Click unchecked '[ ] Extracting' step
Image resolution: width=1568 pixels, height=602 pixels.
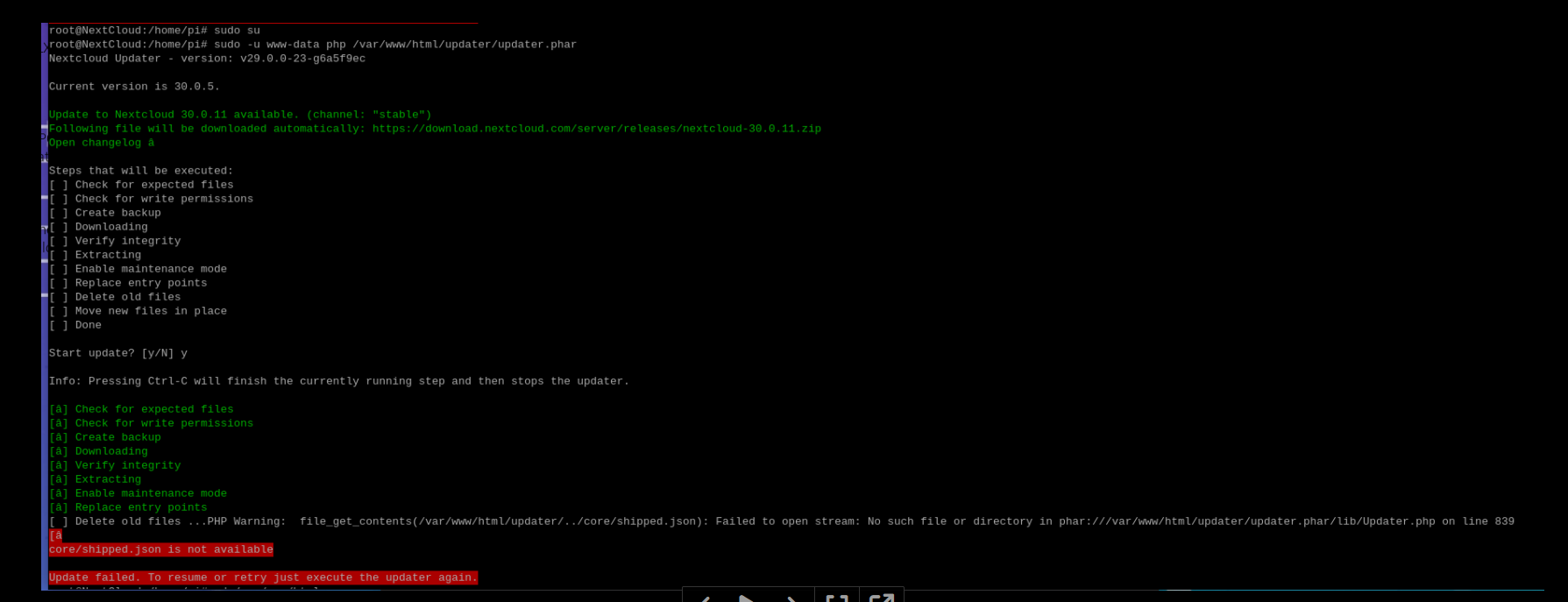pyautogui.click(x=95, y=255)
